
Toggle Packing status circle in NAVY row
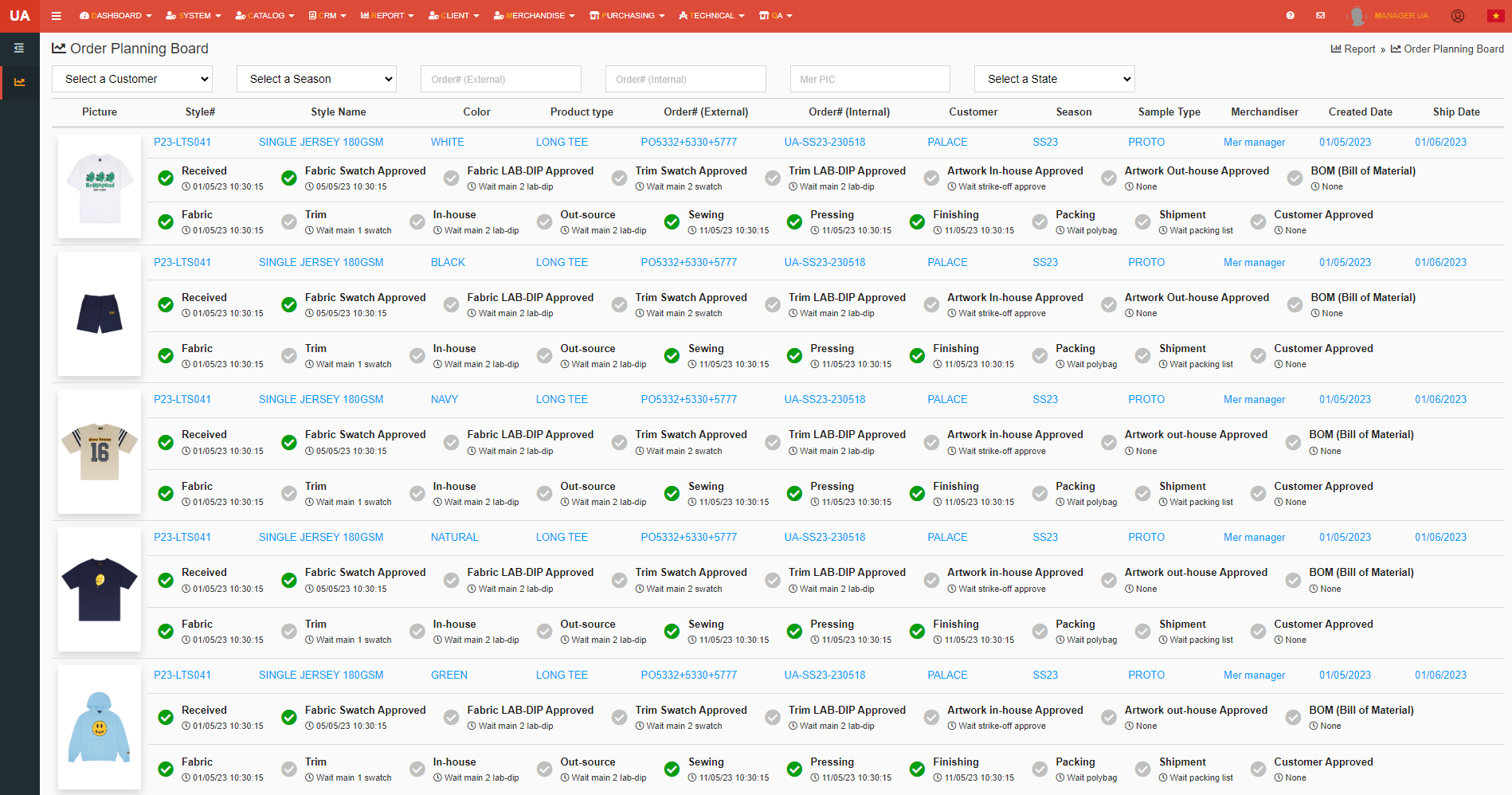coord(1040,494)
